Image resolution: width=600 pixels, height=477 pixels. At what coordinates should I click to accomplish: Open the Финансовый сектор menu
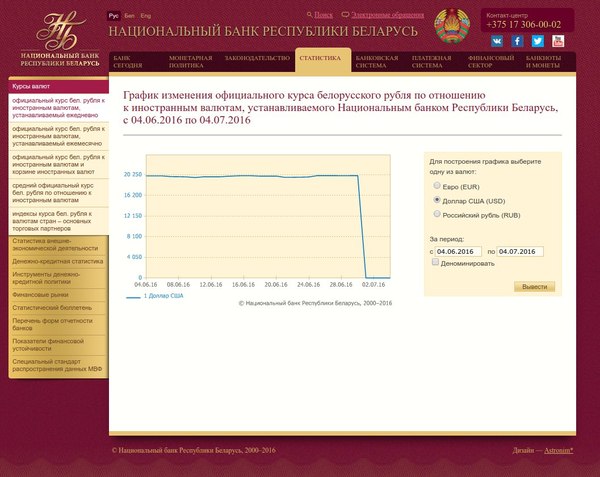pyautogui.click(x=491, y=62)
